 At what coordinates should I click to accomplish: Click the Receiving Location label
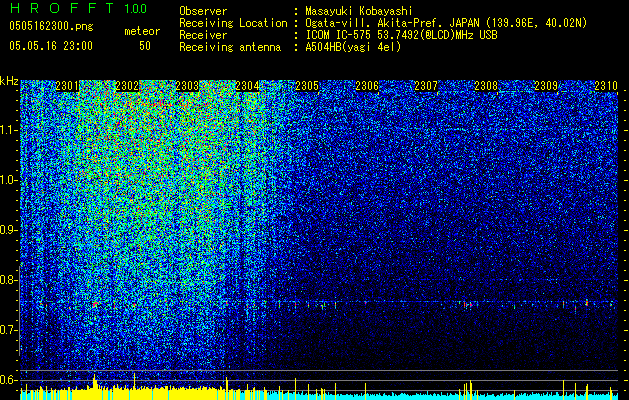[x=233, y=23]
